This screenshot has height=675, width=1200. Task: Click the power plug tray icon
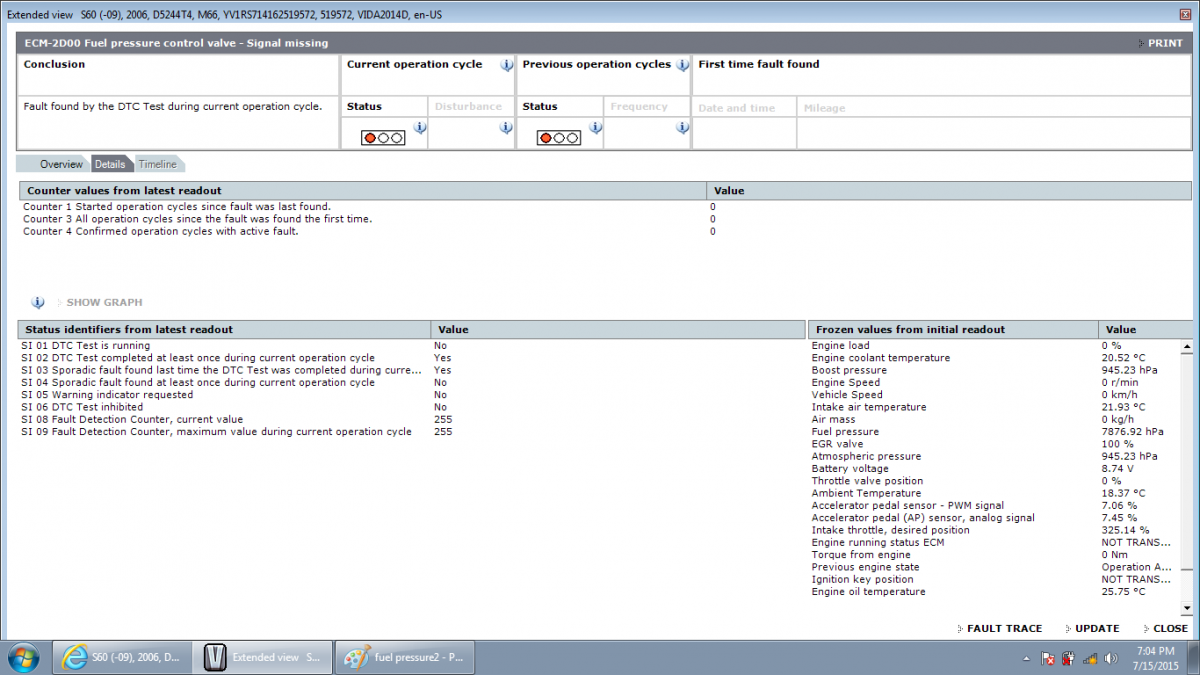point(1069,658)
